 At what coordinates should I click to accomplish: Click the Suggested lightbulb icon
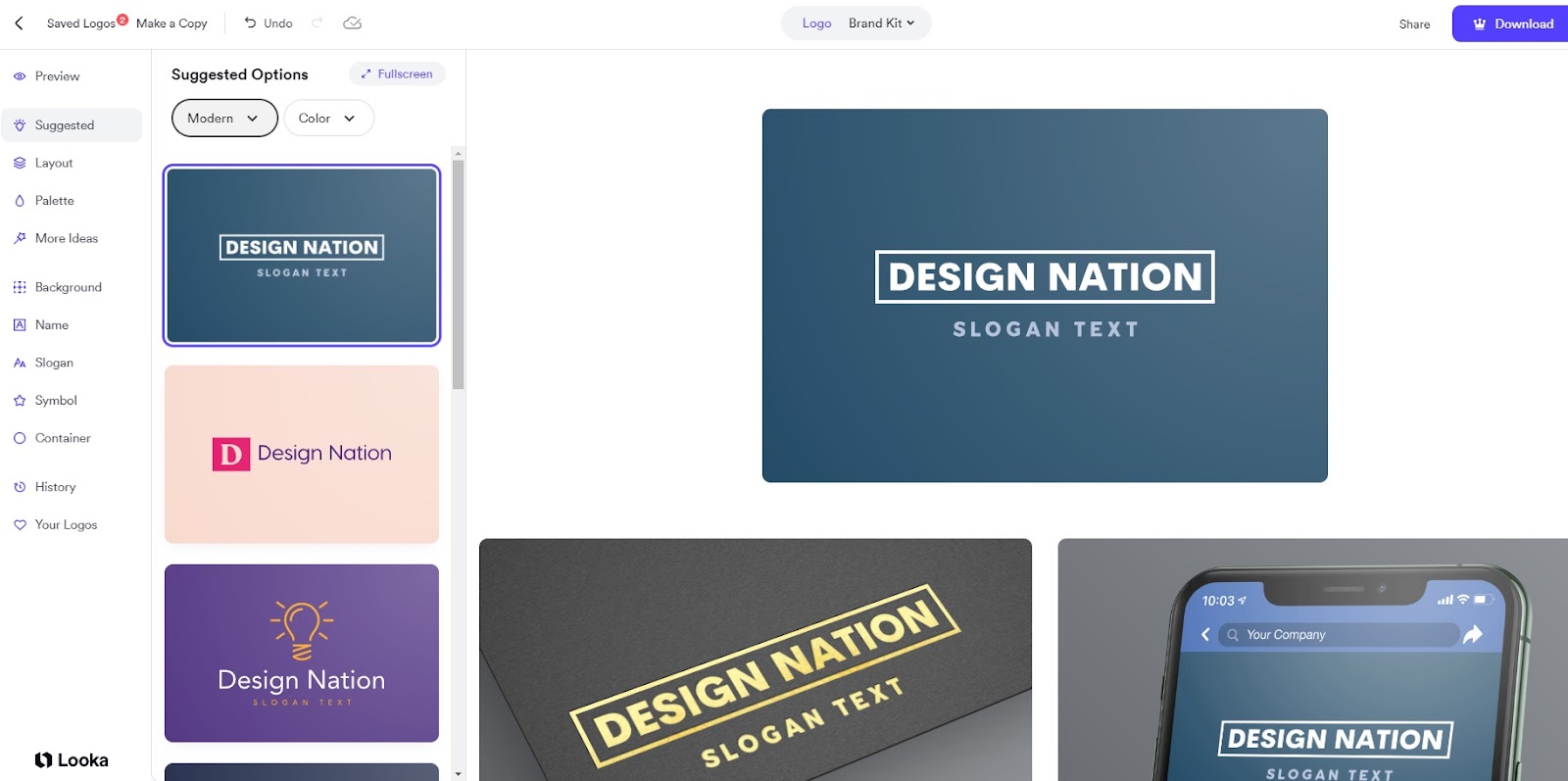click(20, 125)
